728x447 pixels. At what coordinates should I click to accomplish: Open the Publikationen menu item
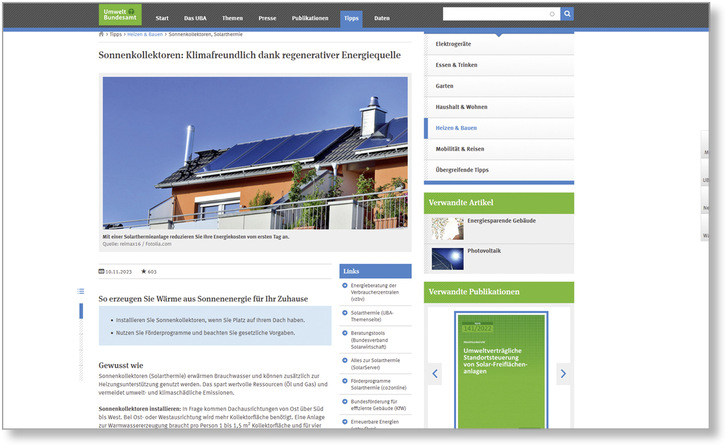(x=309, y=18)
